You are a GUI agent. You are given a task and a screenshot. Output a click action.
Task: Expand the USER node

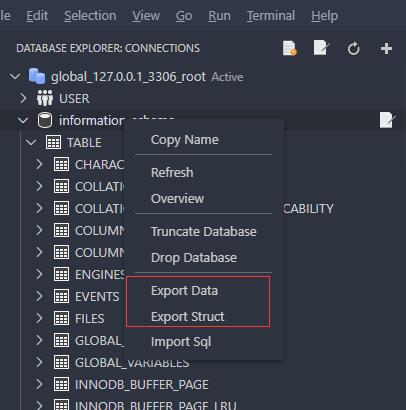click(x=23, y=98)
